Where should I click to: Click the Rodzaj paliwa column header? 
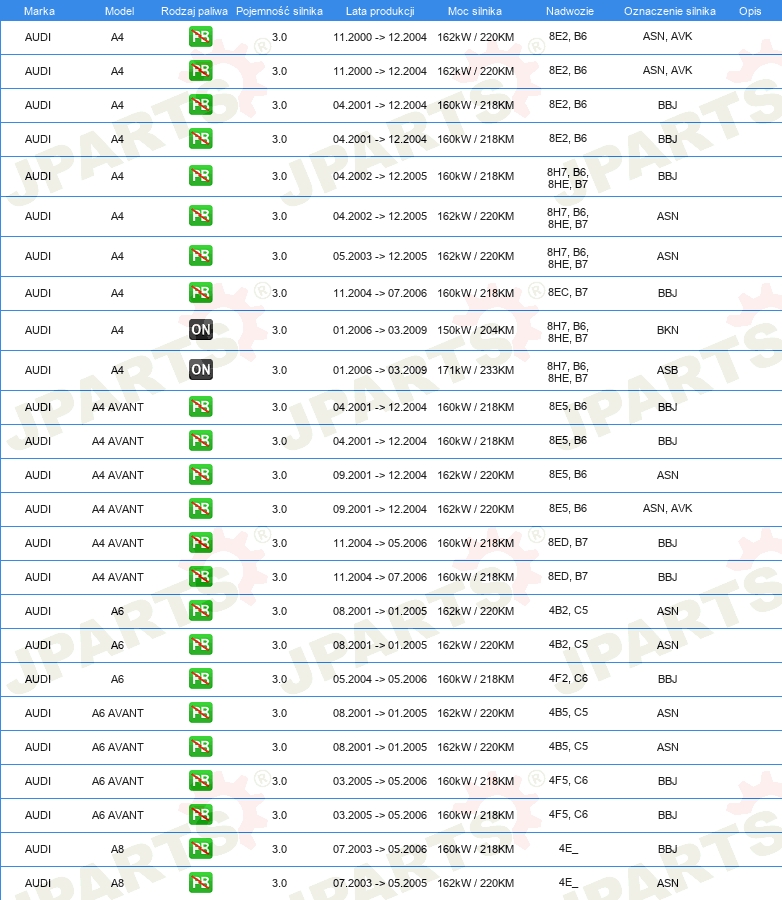click(x=194, y=11)
